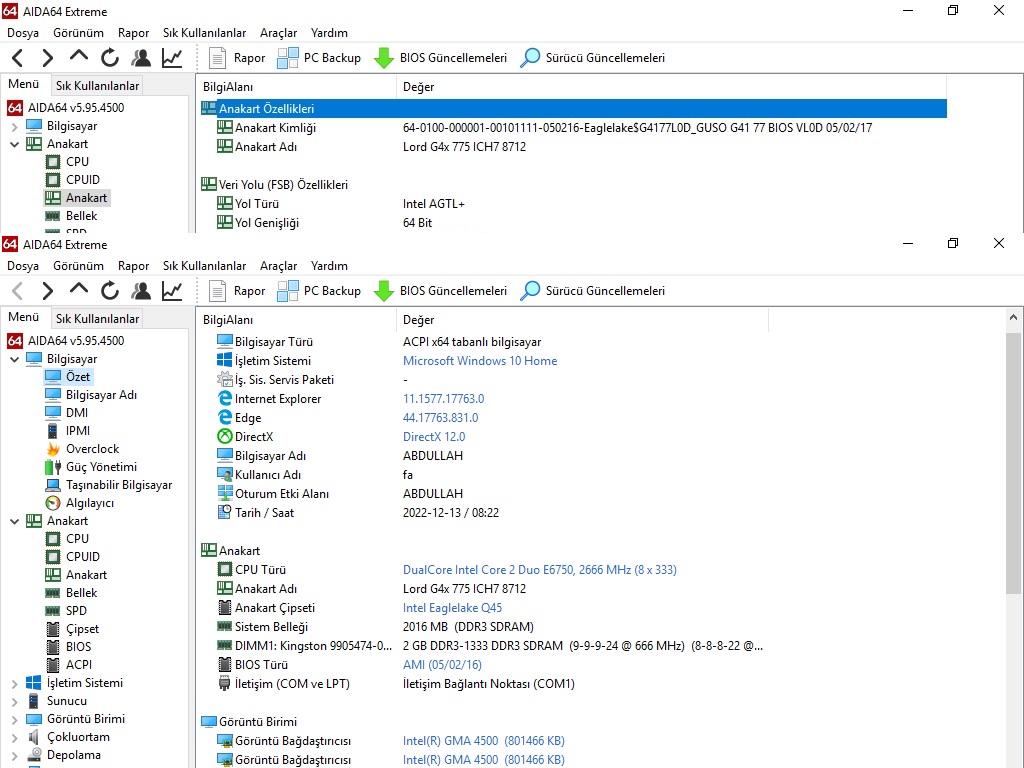Select Taşınabilir Bilgisayar in the tree
Screen dimensions: 1024x768
pyautogui.click(x=119, y=485)
